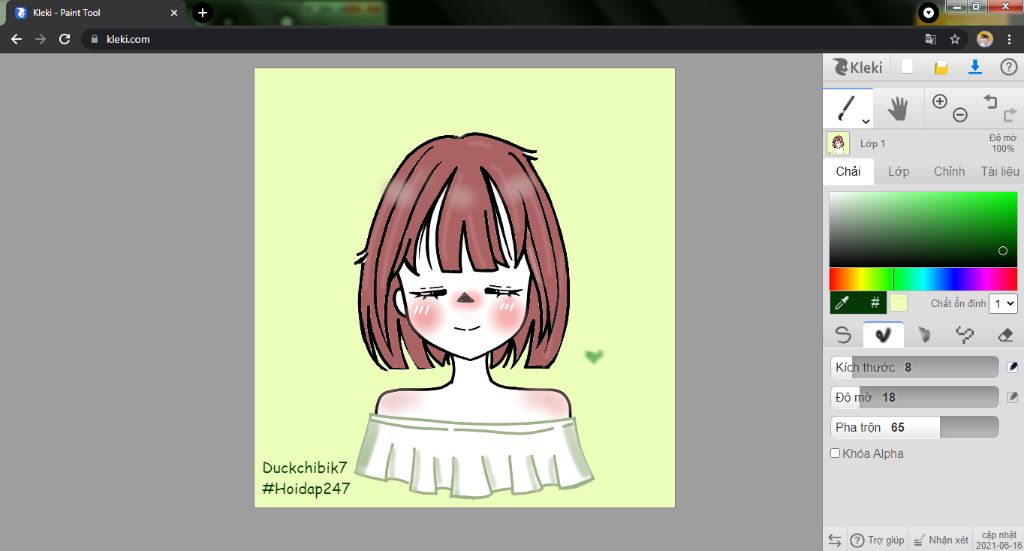The height and width of the screenshot is (551, 1024).
Task: Bookmark this page with the star
Action: pos(954,39)
